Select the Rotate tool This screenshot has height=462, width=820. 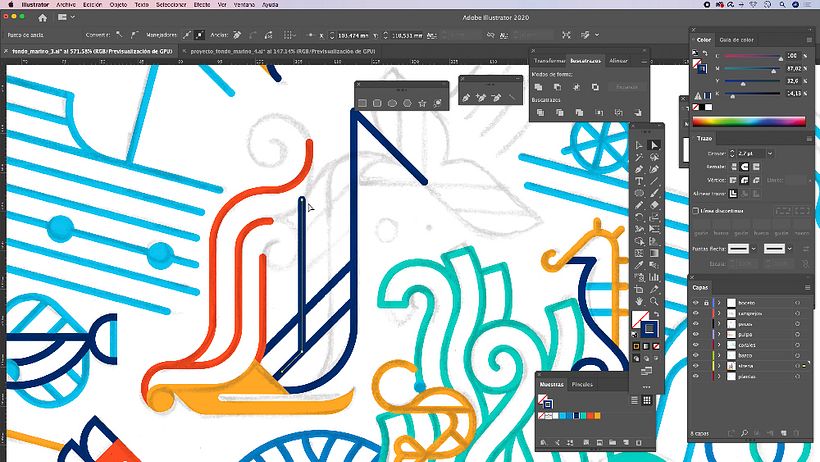639,217
